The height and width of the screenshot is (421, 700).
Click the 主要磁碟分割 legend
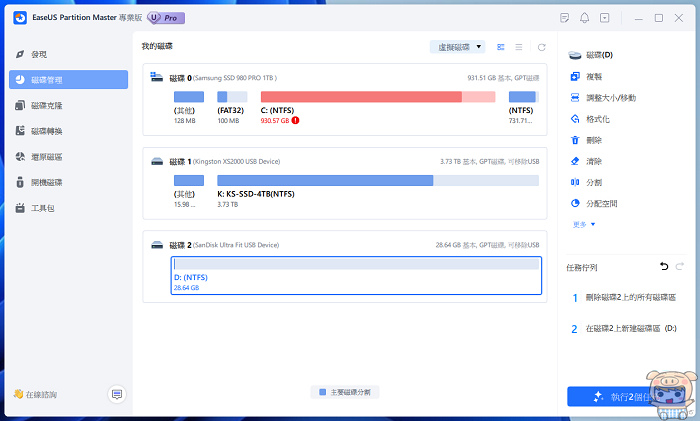[x=345, y=392]
